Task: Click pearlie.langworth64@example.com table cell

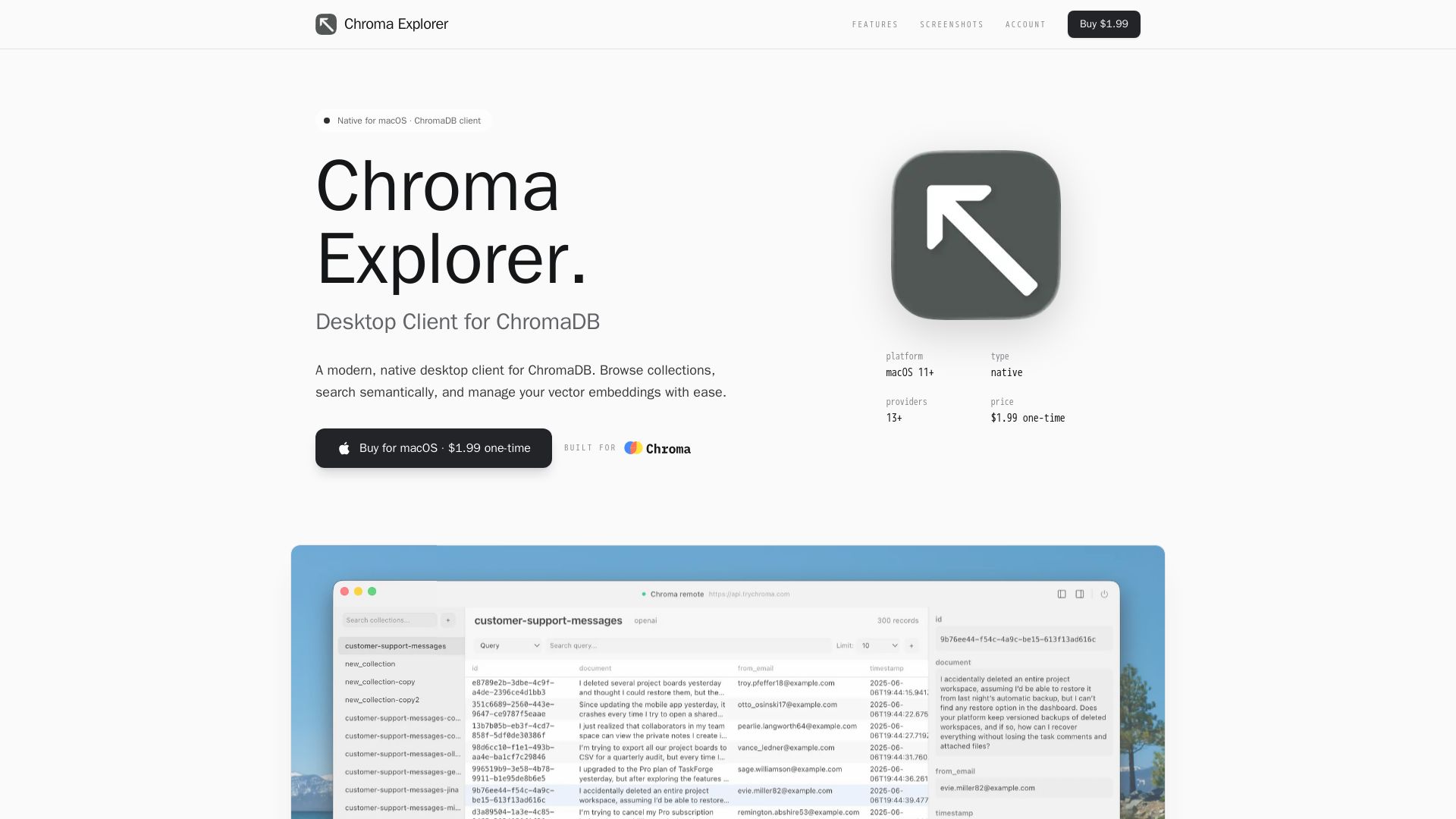Action: coord(797,726)
